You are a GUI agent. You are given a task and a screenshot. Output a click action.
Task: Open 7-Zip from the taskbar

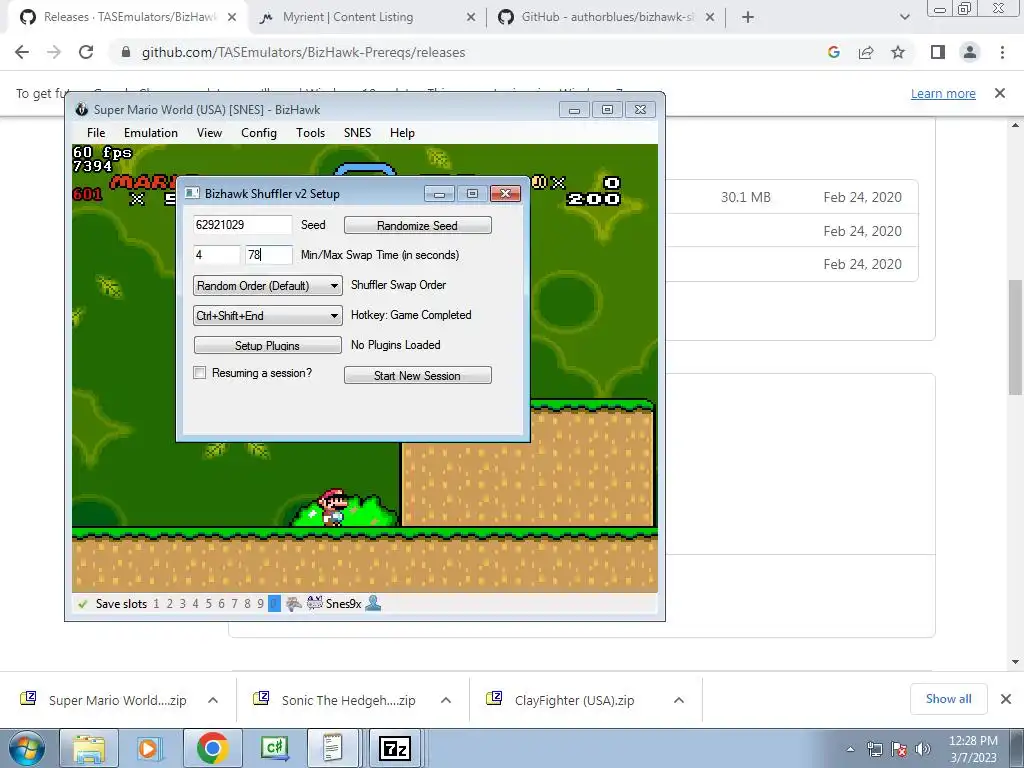pos(394,748)
